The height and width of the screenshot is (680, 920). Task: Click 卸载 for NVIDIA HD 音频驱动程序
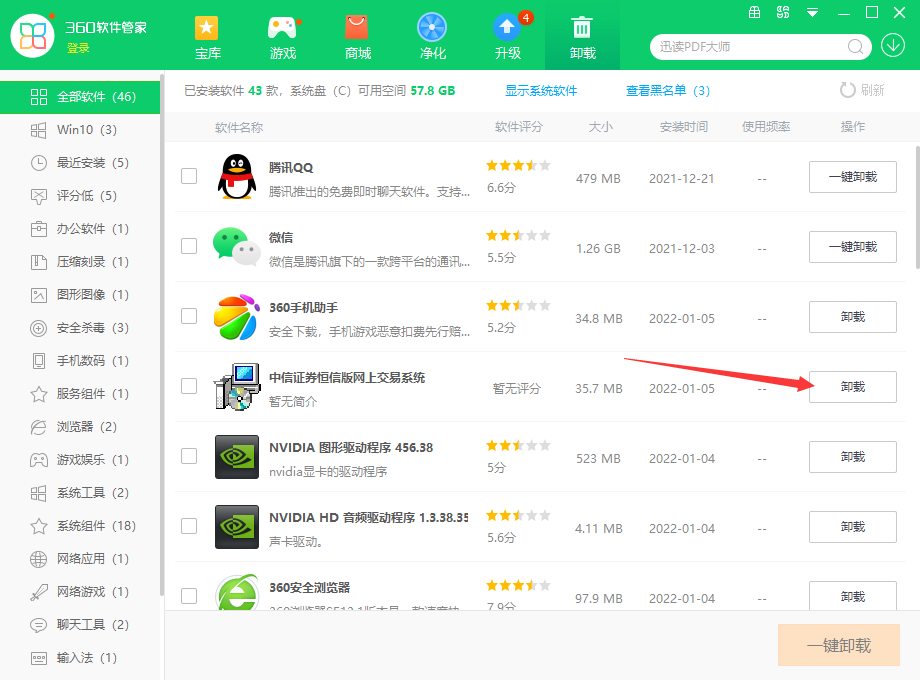pyautogui.click(x=853, y=527)
